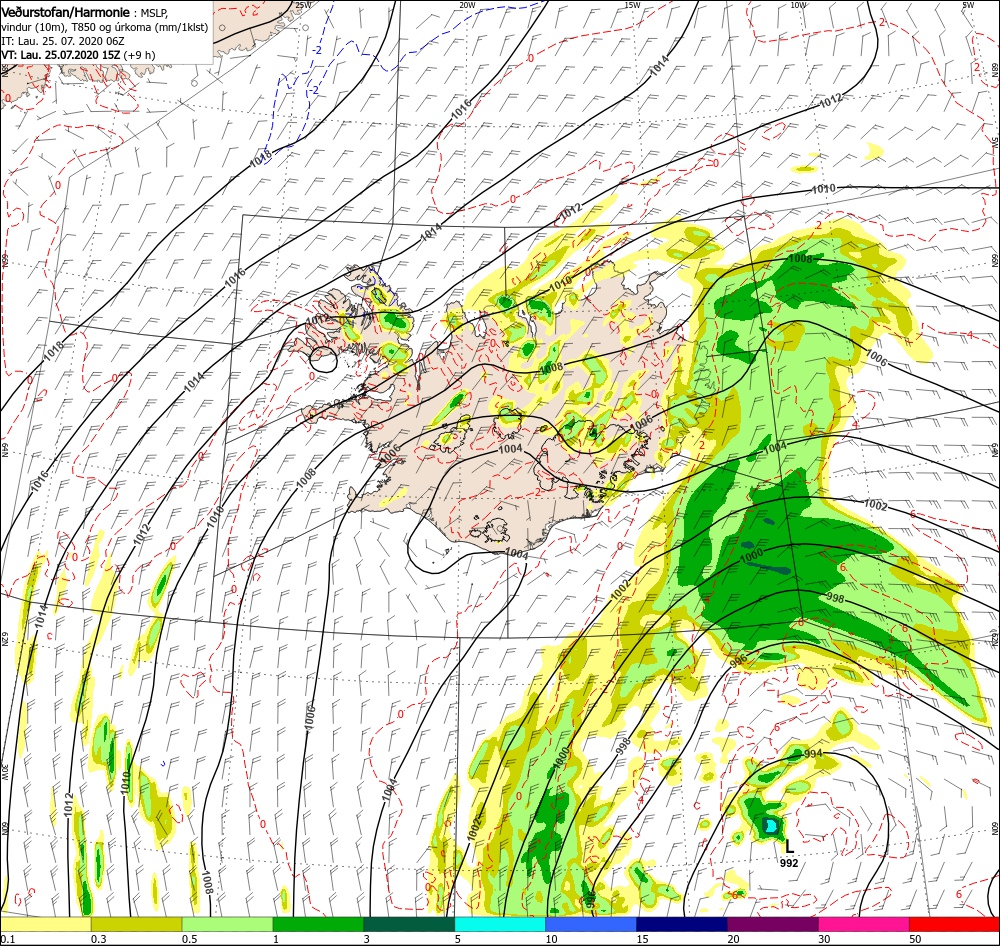Click the red 50 mm legend swatch
Screen dimensions: 1000x946
955,924
